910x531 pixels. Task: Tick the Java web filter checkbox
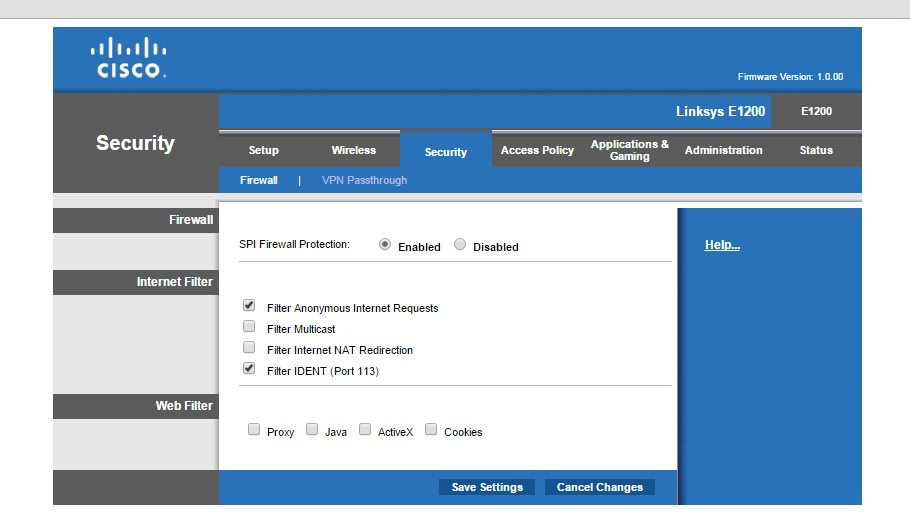pyautogui.click(x=312, y=429)
